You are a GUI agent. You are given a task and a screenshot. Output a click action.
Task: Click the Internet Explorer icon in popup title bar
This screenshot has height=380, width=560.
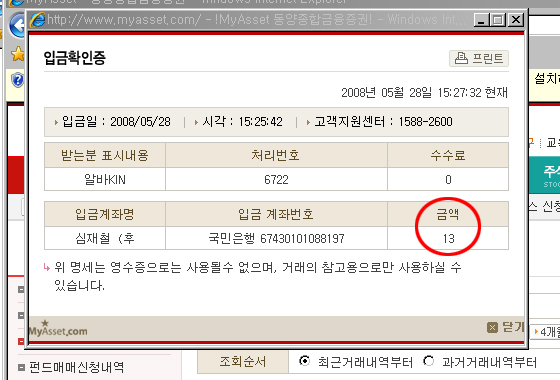tap(38, 20)
